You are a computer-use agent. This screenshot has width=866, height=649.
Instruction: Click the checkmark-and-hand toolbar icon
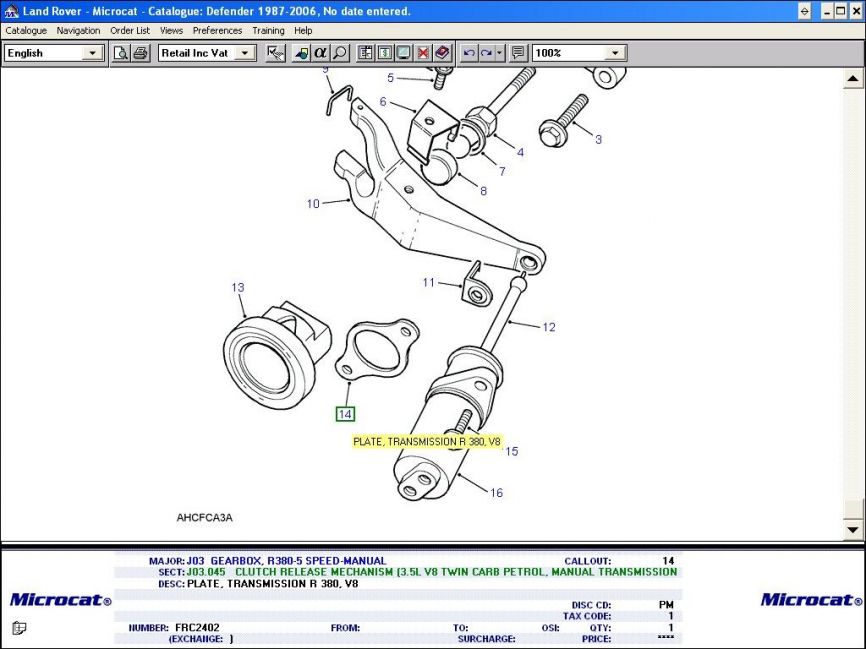pos(275,53)
